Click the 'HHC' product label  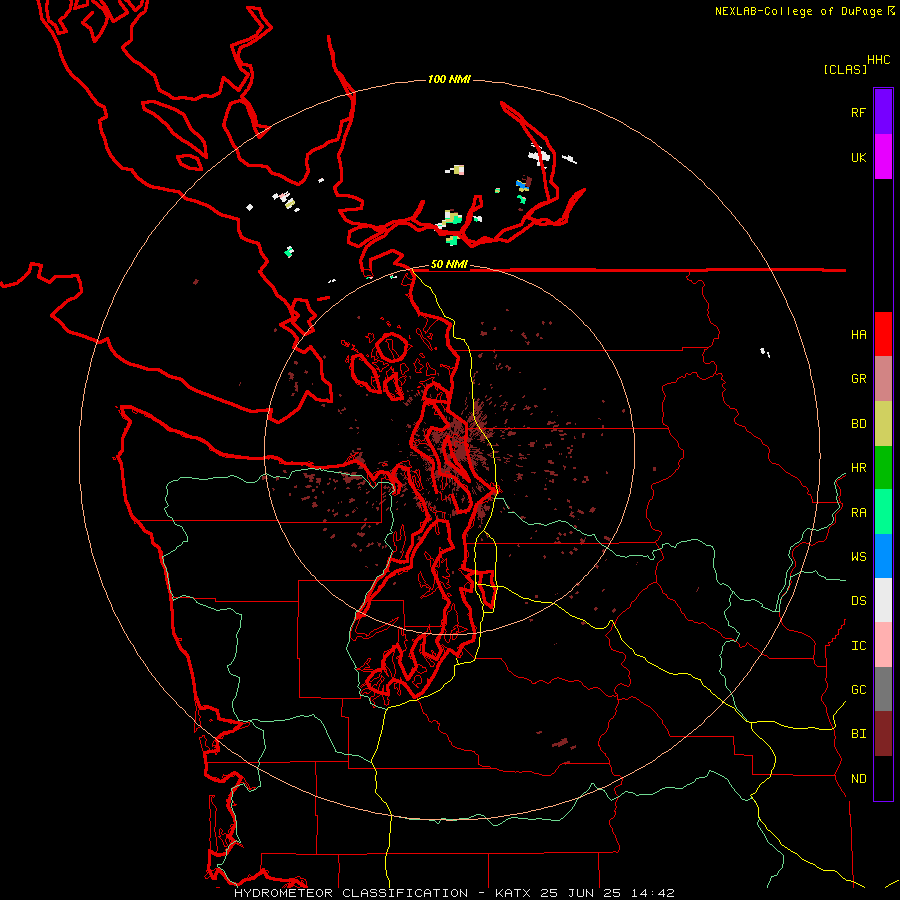tap(879, 60)
